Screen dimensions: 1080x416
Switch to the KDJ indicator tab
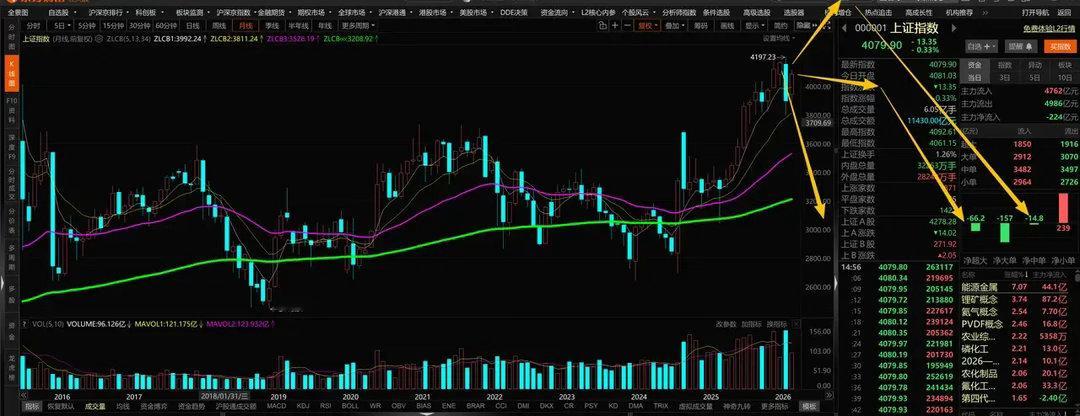(x=303, y=406)
